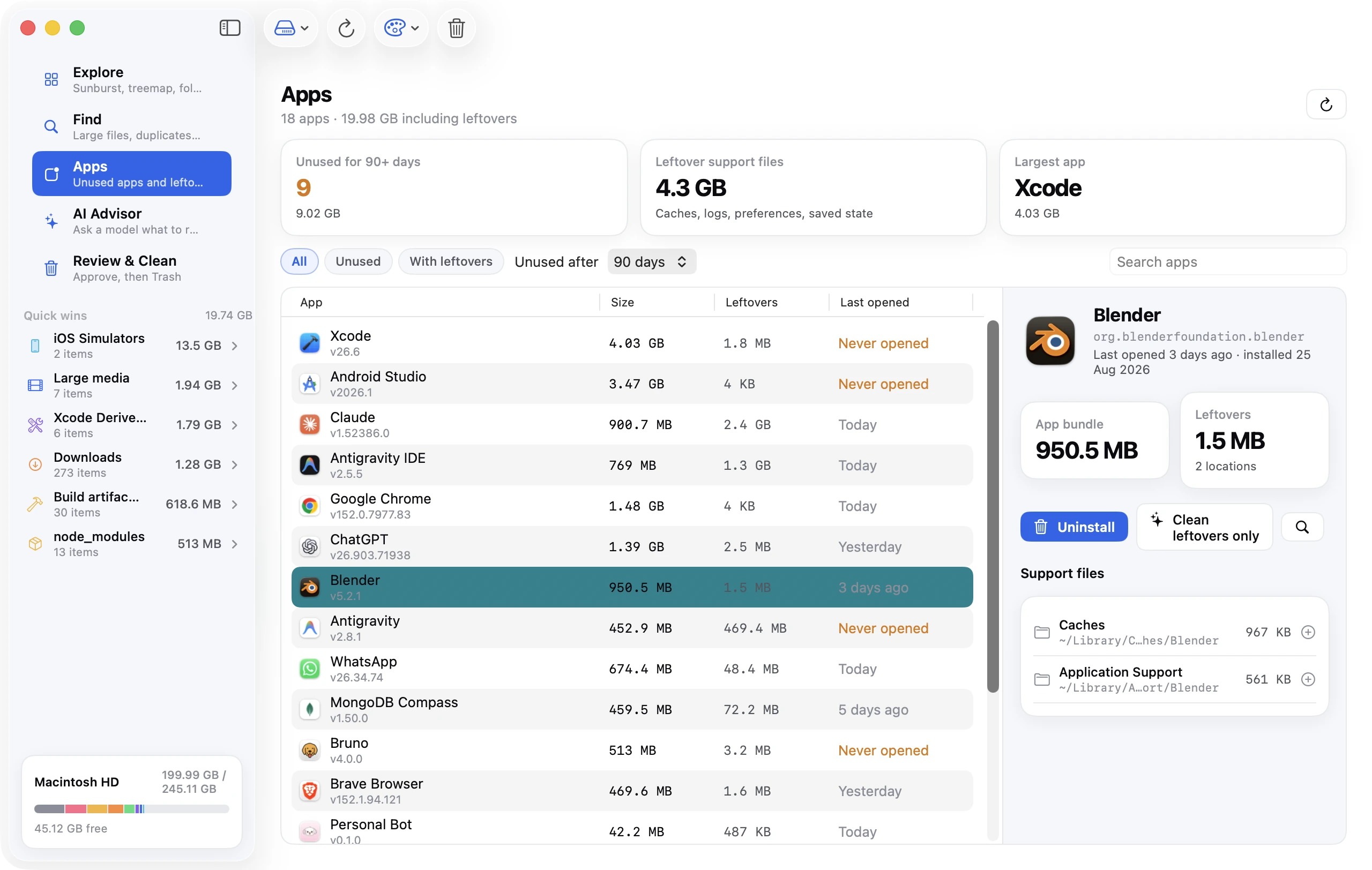The width and height of the screenshot is (1372, 870).
Task: Open the disk volume selector dropdown
Action: click(x=290, y=28)
